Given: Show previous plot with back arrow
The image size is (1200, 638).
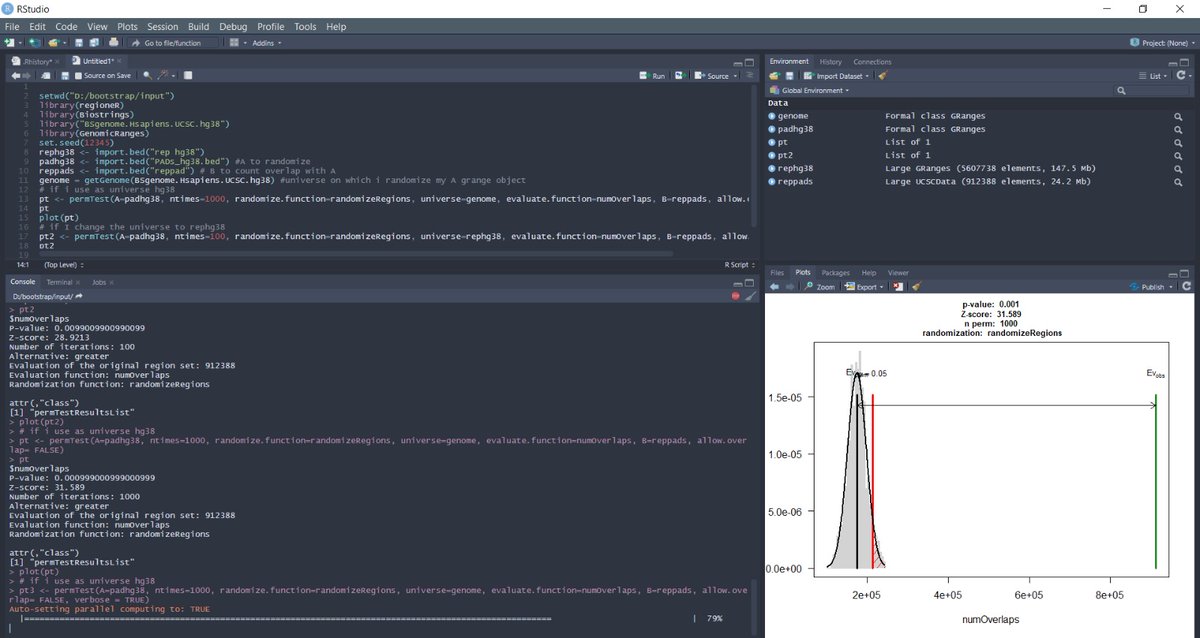Looking at the screenshot, I should click(774, 287).
